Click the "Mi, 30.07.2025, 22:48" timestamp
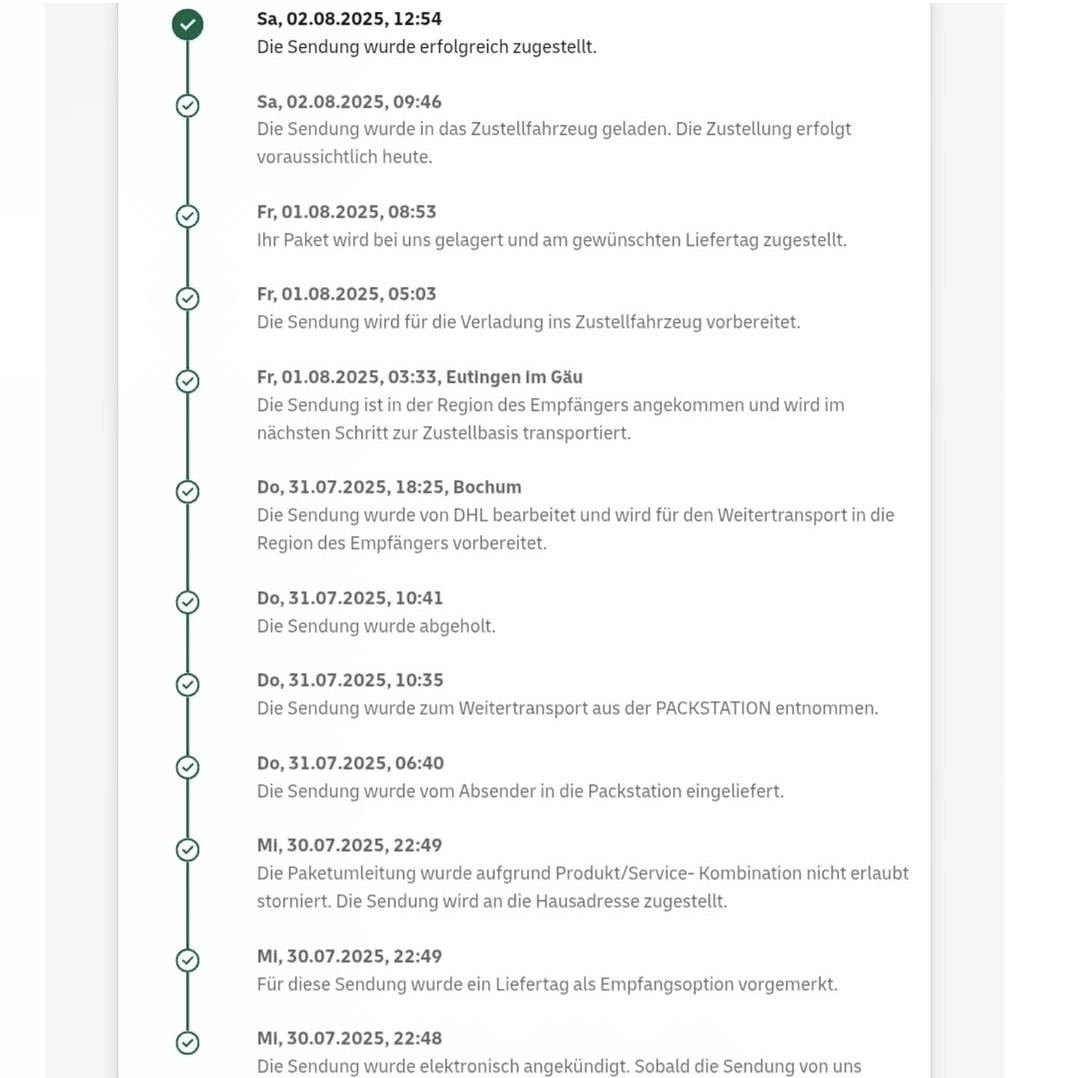 (349, 1038)
